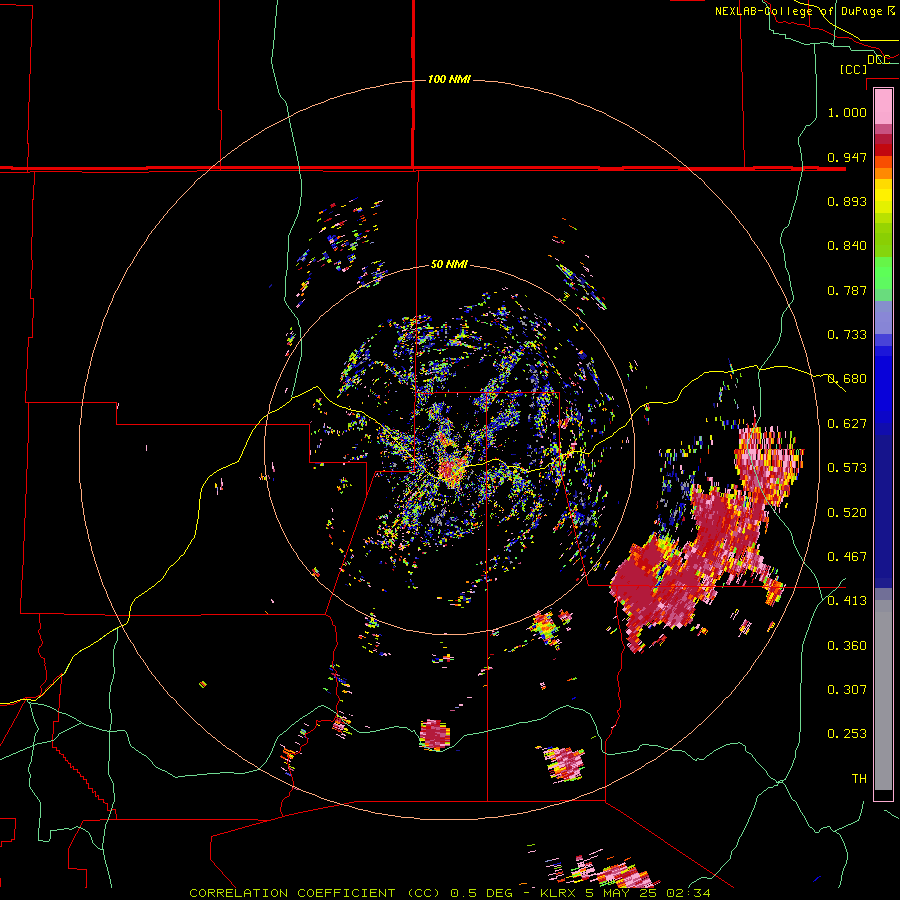Click the DCC label above the scale
The height and width of the screenshot is (900, 900).
coord(878,59)
